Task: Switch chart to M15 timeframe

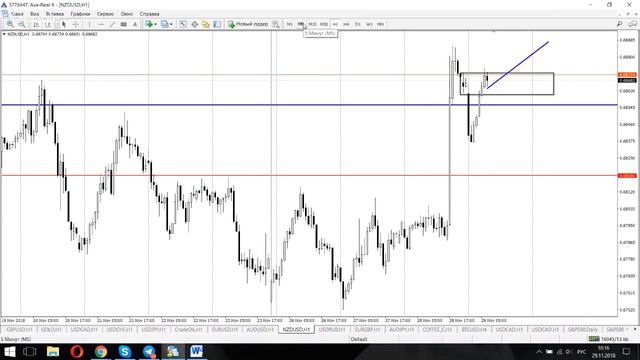Action: 312,24
